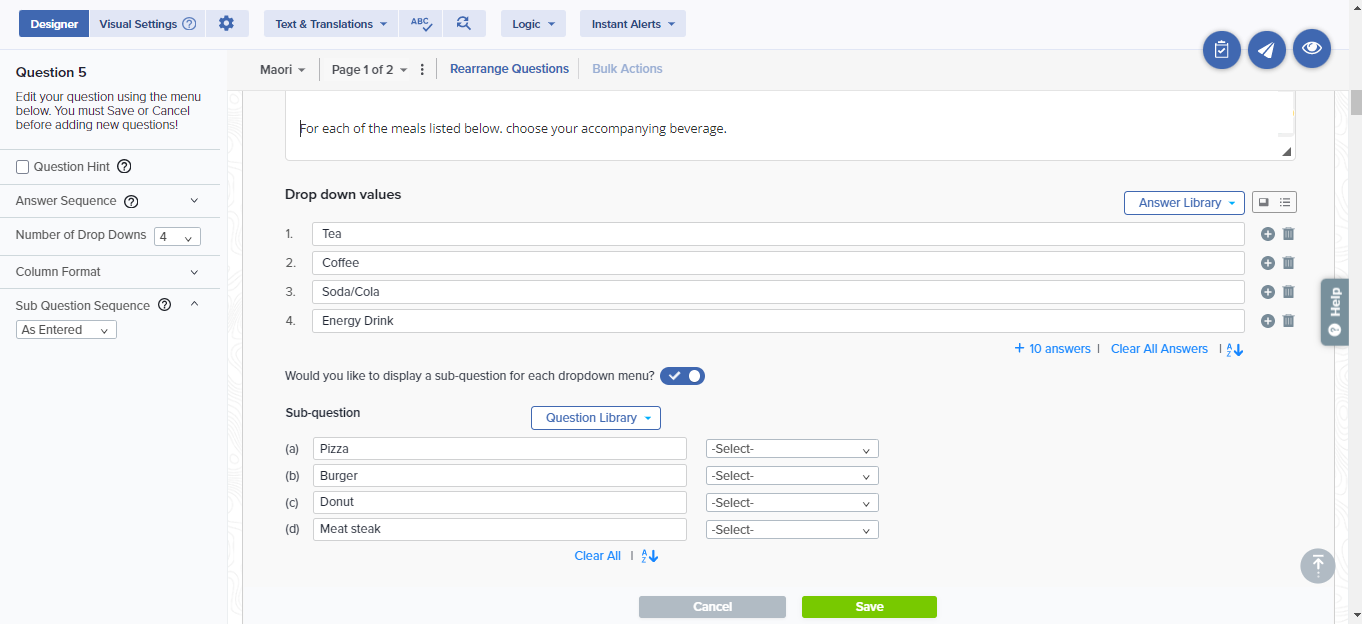
Task: Click into the Soda/Cola answer field
Action: [777, 292]
